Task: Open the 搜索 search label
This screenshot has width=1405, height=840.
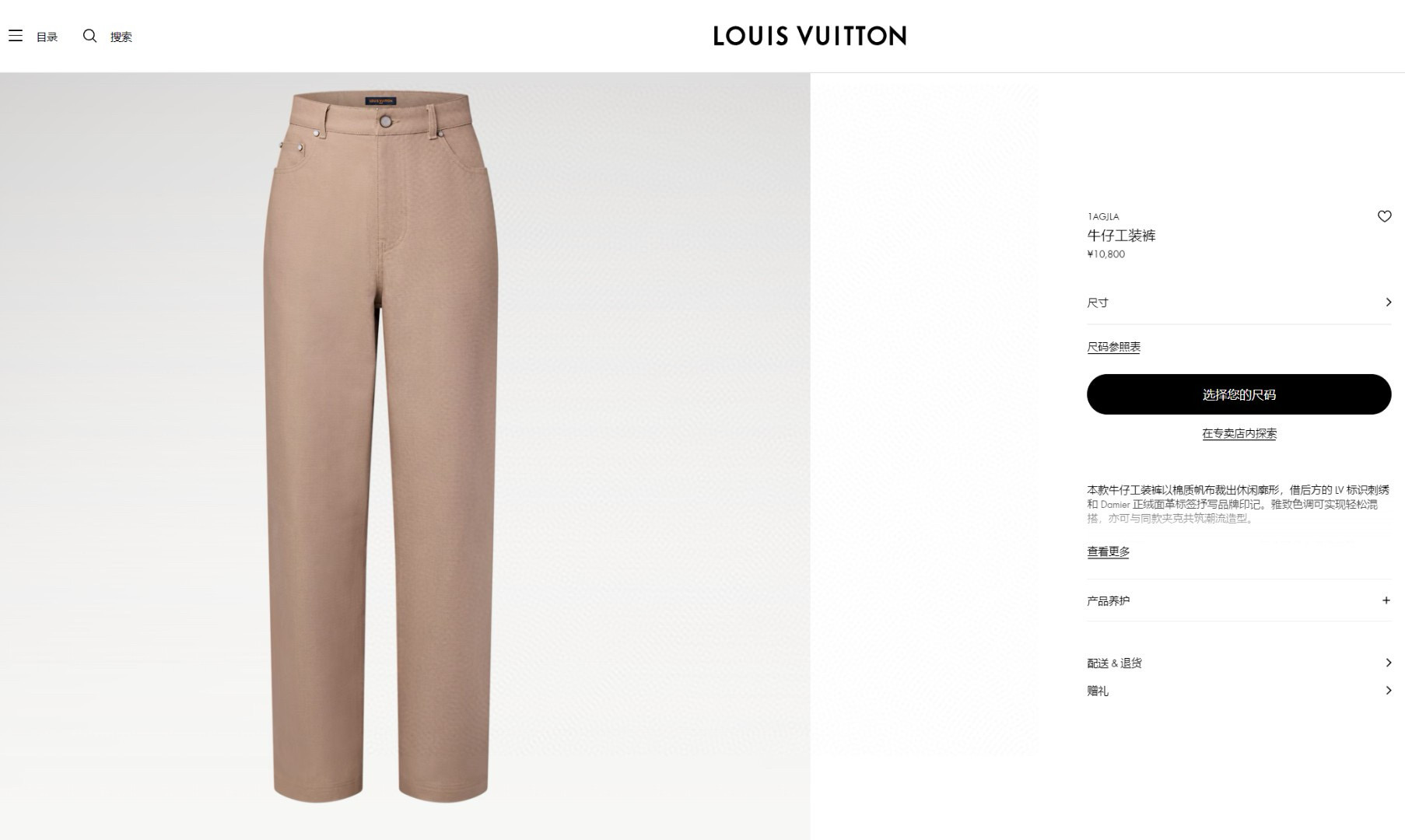Action: pos(121,37)
